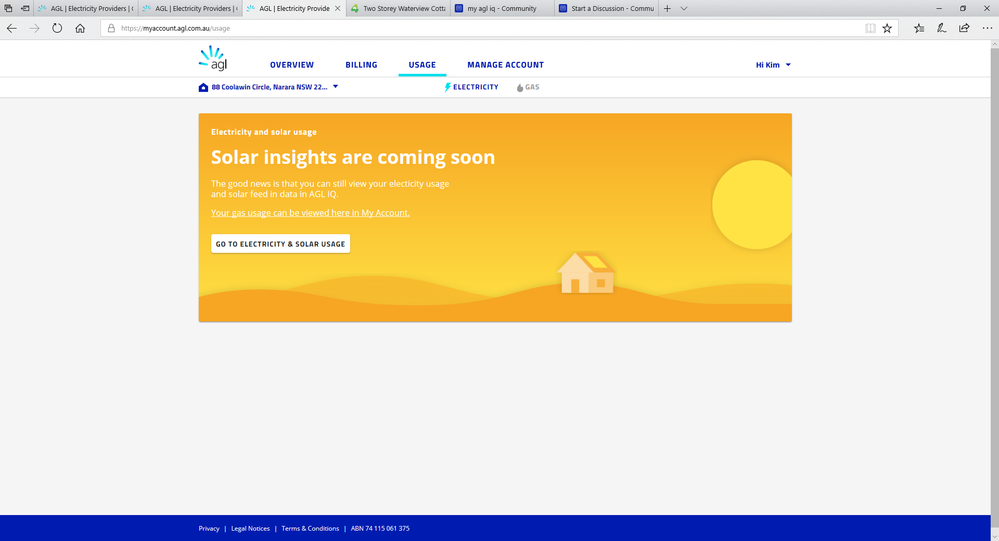The width and height of the screenshot is (999, 541).
Task: Click the add notes pen icon
Action: (x=941, y=28)
